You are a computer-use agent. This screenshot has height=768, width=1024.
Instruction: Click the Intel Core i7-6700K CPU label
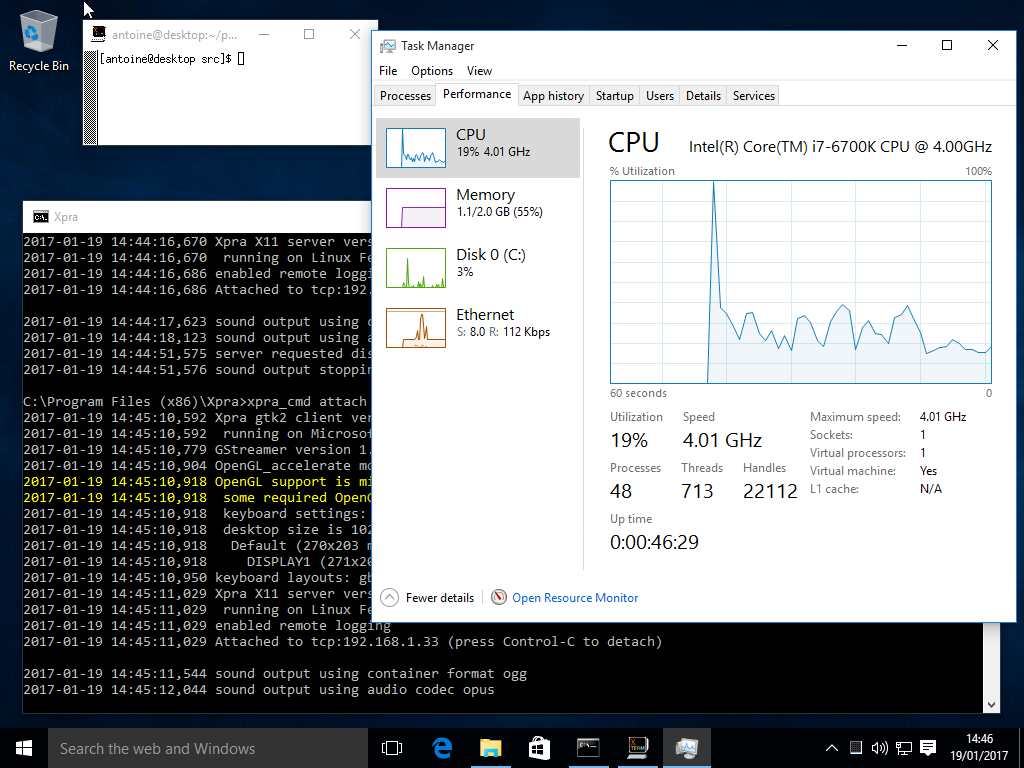pos(840,146)
